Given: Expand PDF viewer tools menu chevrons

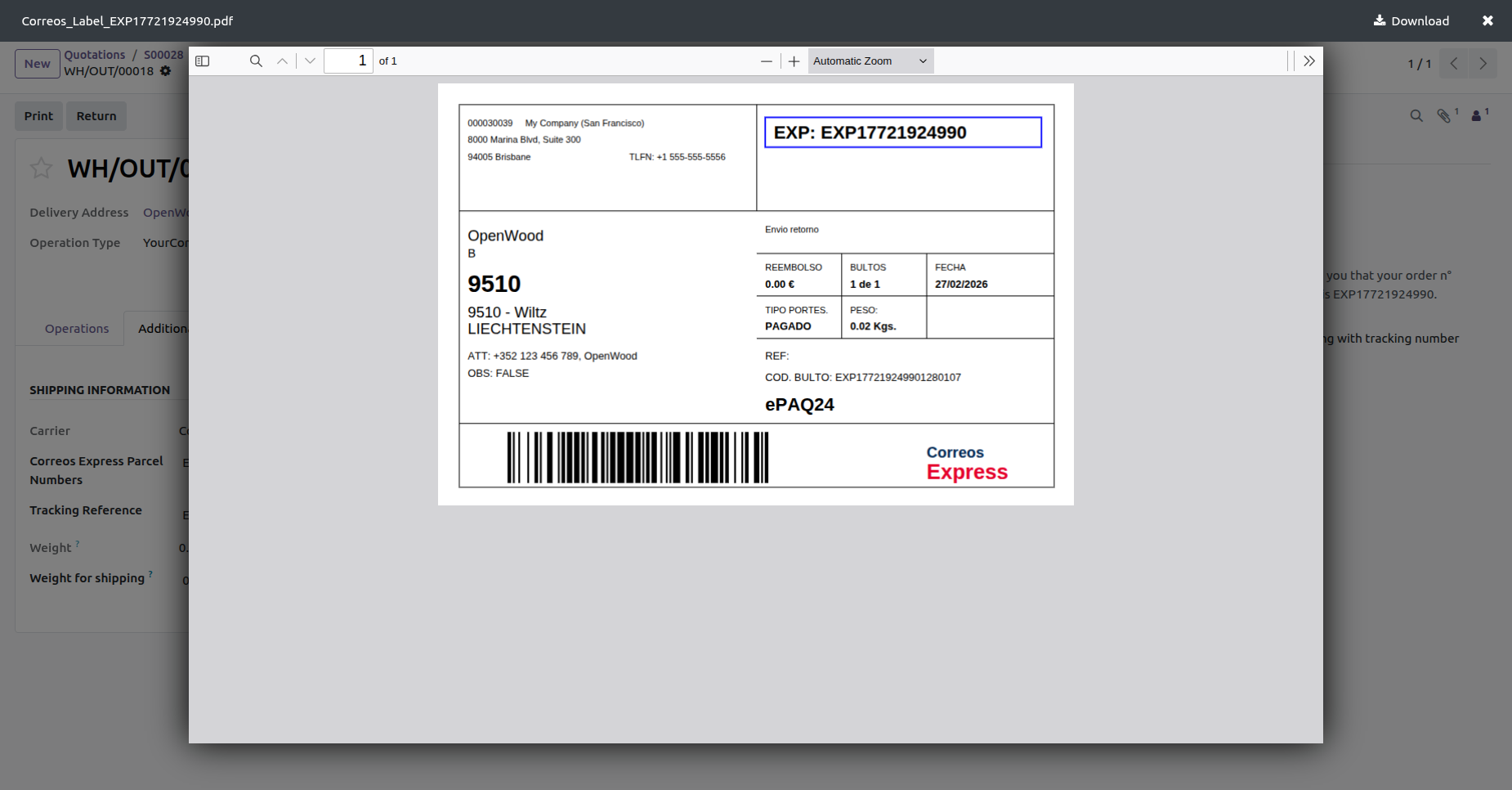Looking at the screenshot, I should 1308,61.
